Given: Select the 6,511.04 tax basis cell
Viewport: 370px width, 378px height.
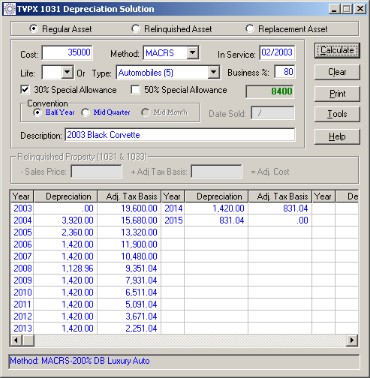Looking at the screenshot, I should tap(129, 293).
